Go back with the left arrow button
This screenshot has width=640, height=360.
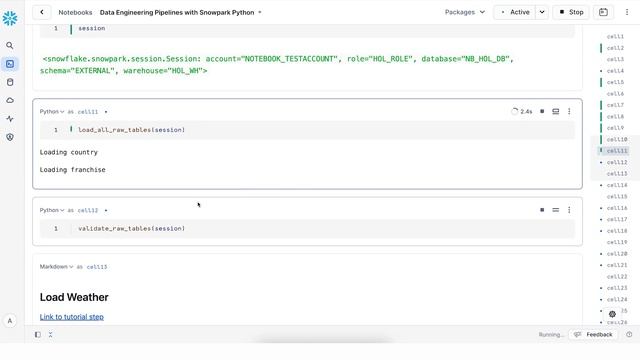[42, 12]
